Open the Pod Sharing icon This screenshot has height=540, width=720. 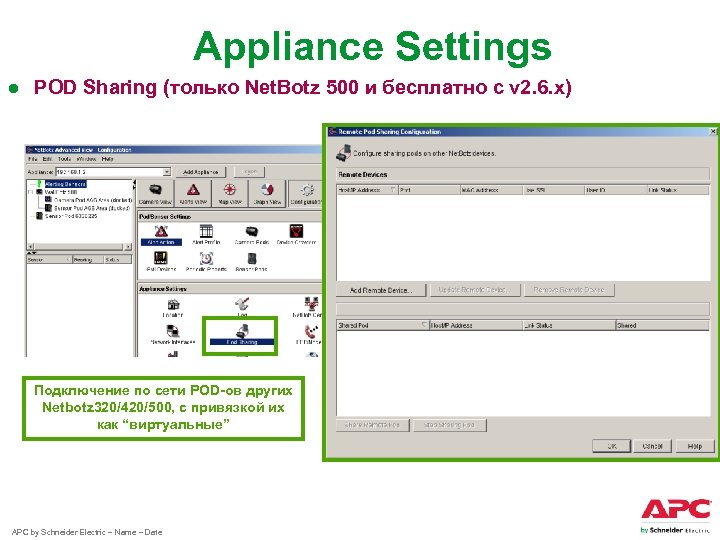click(242, 335)
